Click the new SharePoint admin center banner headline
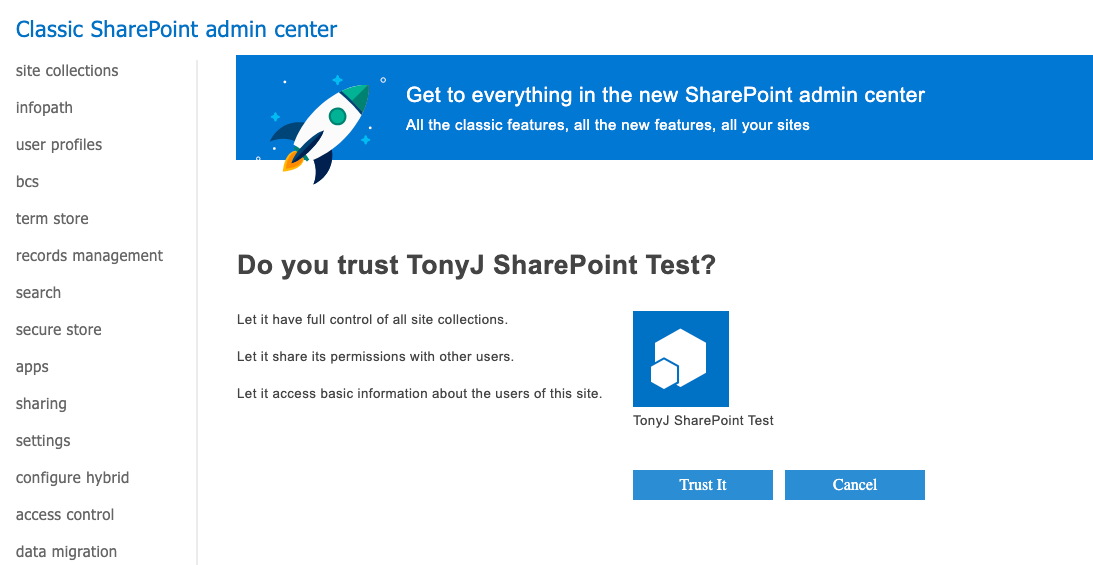Viewport: 1093px width, 565px height. tap(666, 95)
